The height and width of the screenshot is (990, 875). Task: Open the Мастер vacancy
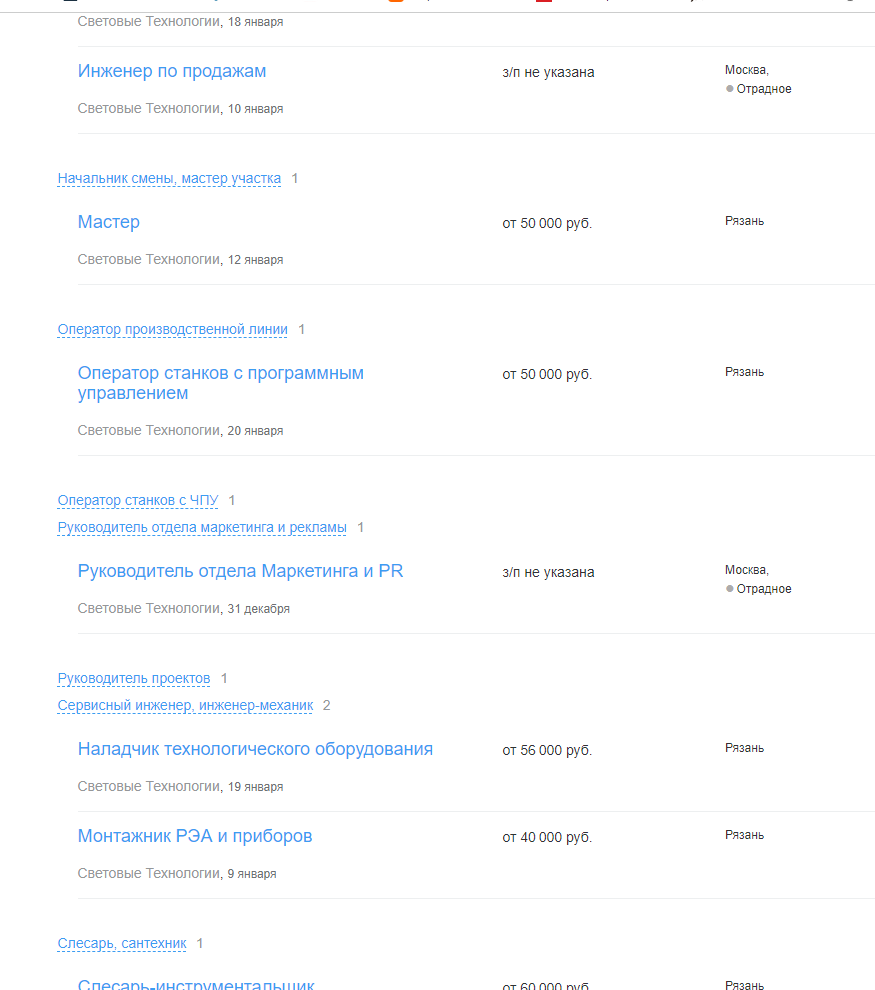tap(109, 222)
